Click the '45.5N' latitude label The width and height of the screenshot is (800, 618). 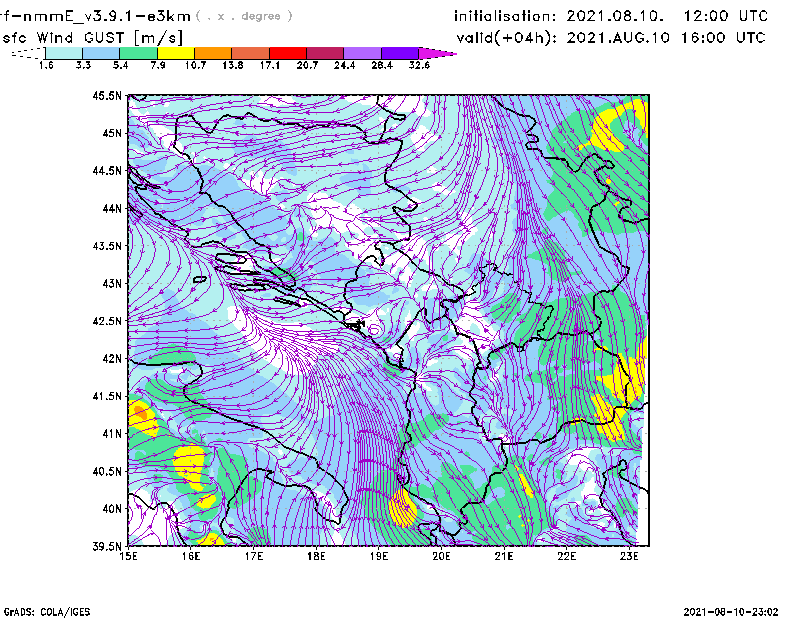[x=107, y=95]
